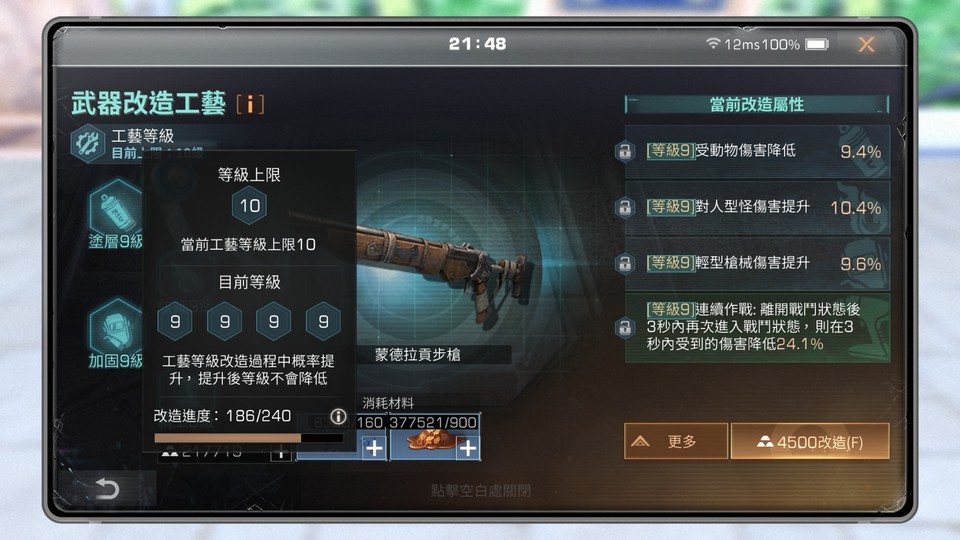
Task: Tap the info icon next to 改造進度
Action: [x=338, y=416]
